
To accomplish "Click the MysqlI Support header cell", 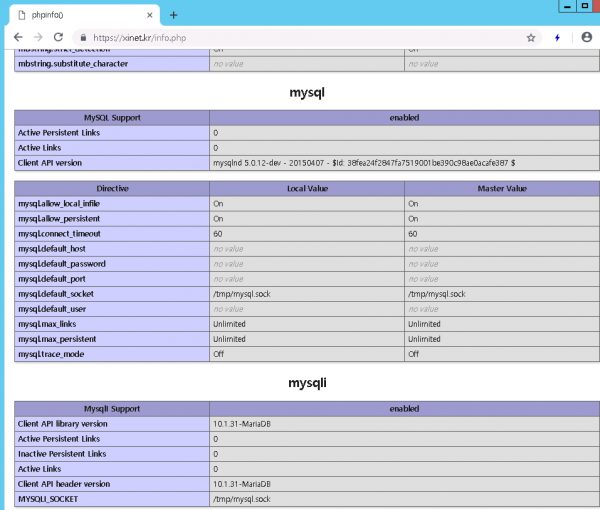I will click(x=112, y=409).
